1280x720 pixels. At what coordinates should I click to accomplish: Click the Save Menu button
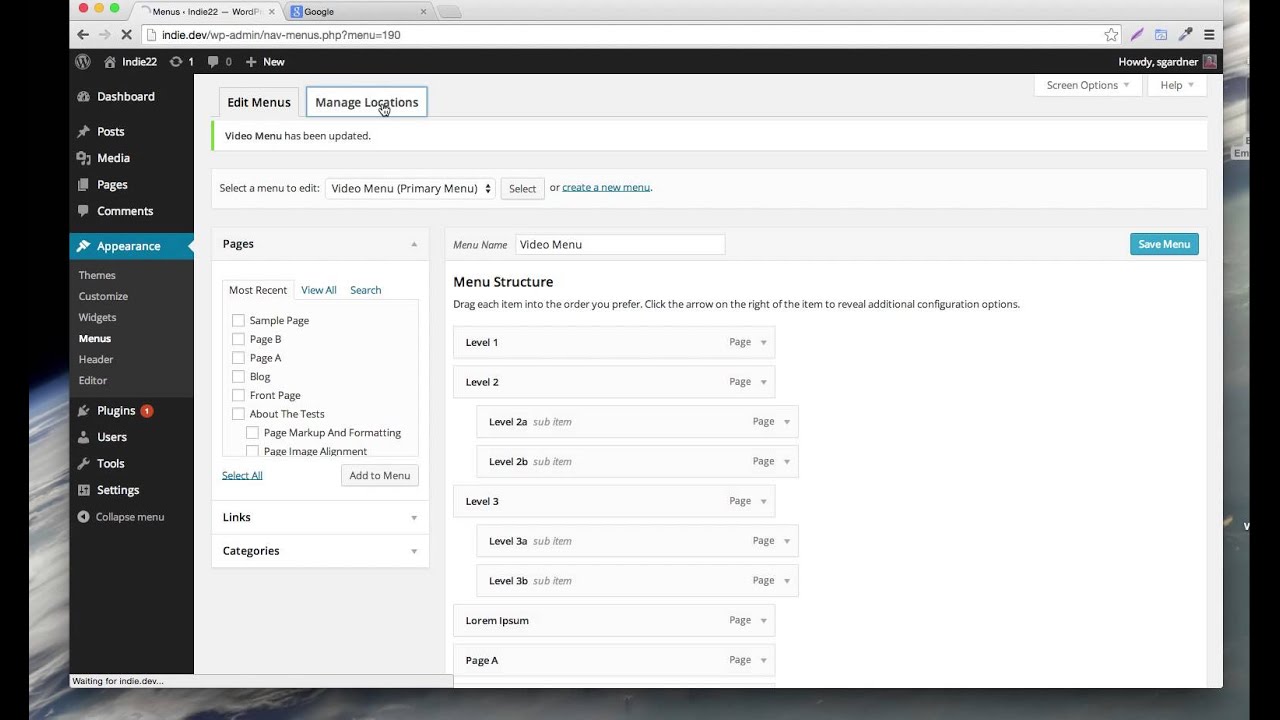(x=1164, y=244)
